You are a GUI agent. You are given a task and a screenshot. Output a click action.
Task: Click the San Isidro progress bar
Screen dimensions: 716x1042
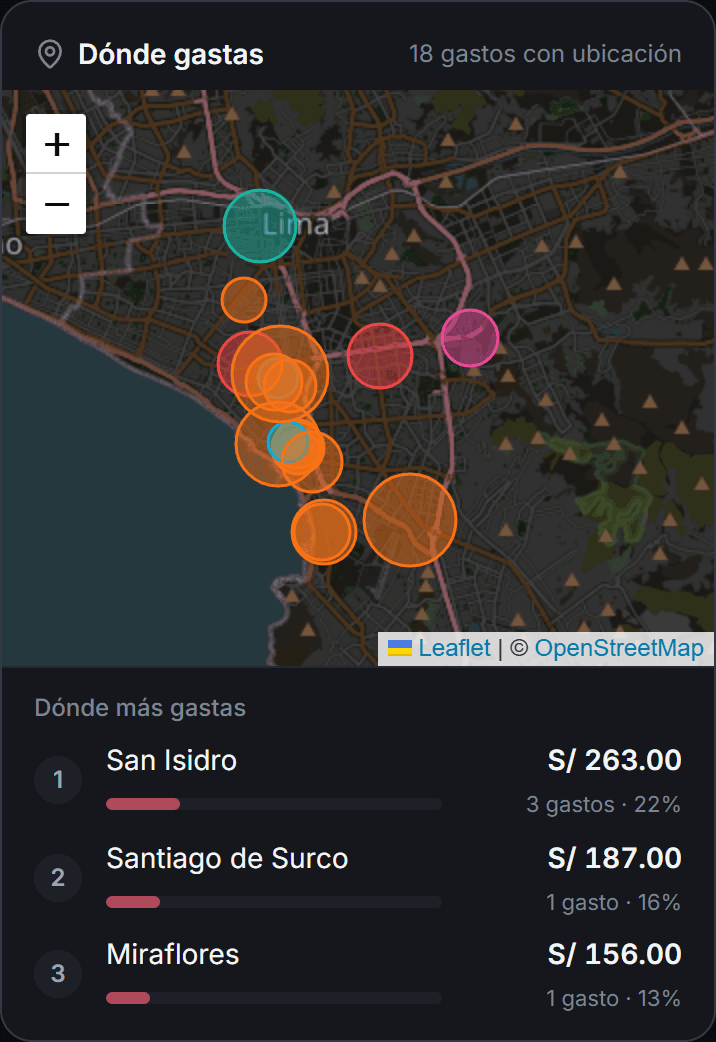click(x=274, y=804)
